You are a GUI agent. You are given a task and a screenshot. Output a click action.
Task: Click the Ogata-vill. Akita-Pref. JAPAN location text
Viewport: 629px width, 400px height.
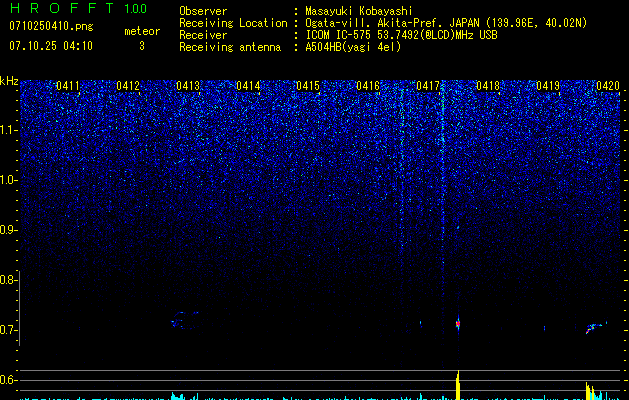393,23
